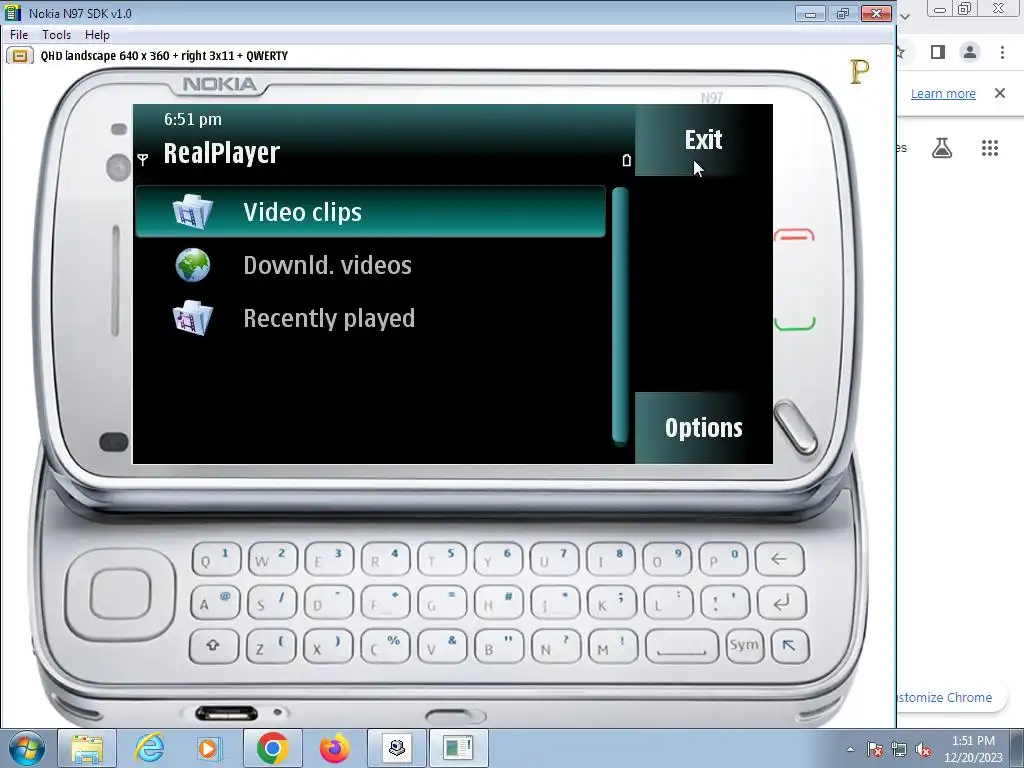Open Windows Media Player from the taskbar
The image size is (1024, 768).
coord(209,748)
